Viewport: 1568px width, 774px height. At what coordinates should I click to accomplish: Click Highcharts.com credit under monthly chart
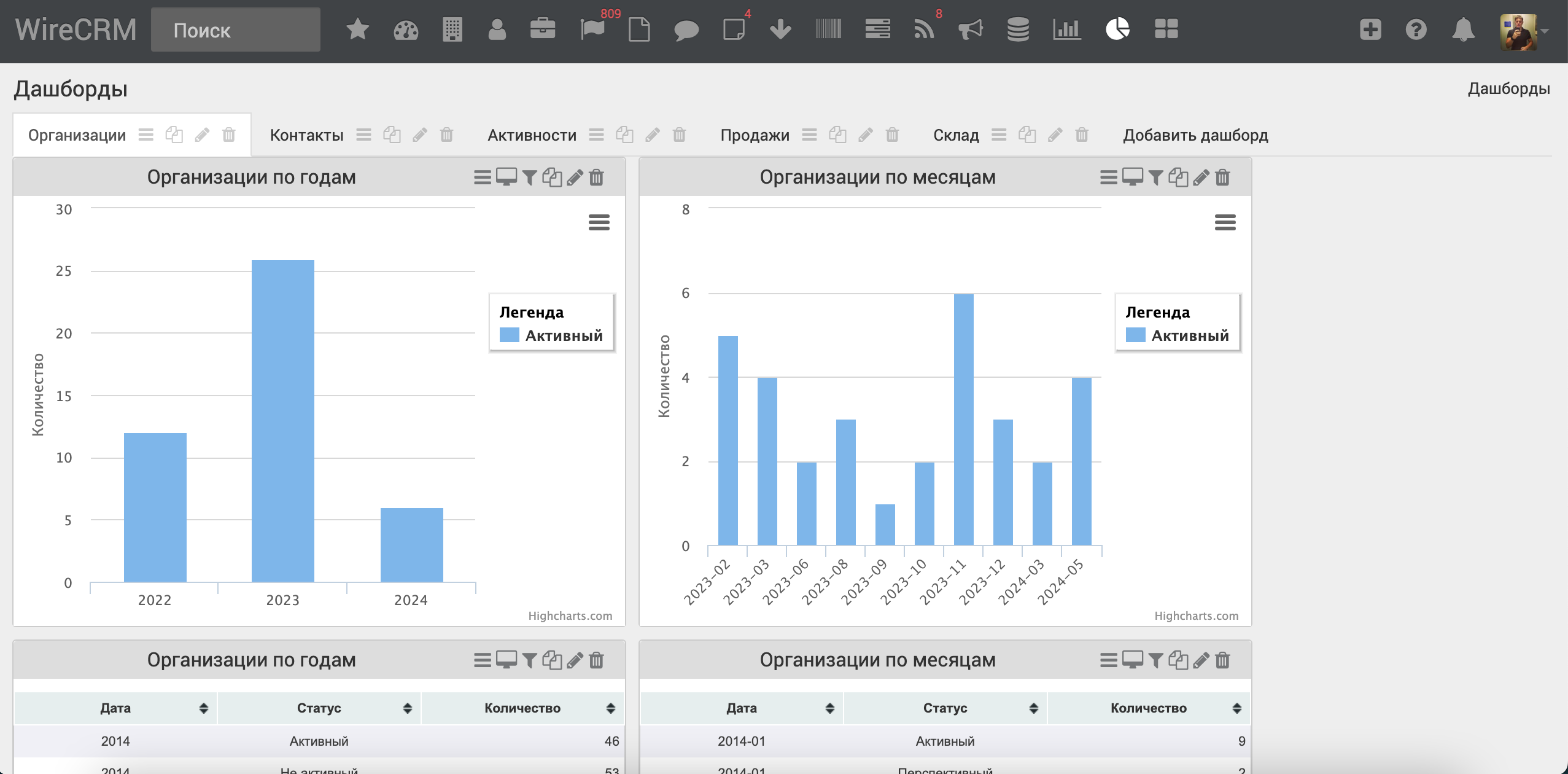[1197, 616]
